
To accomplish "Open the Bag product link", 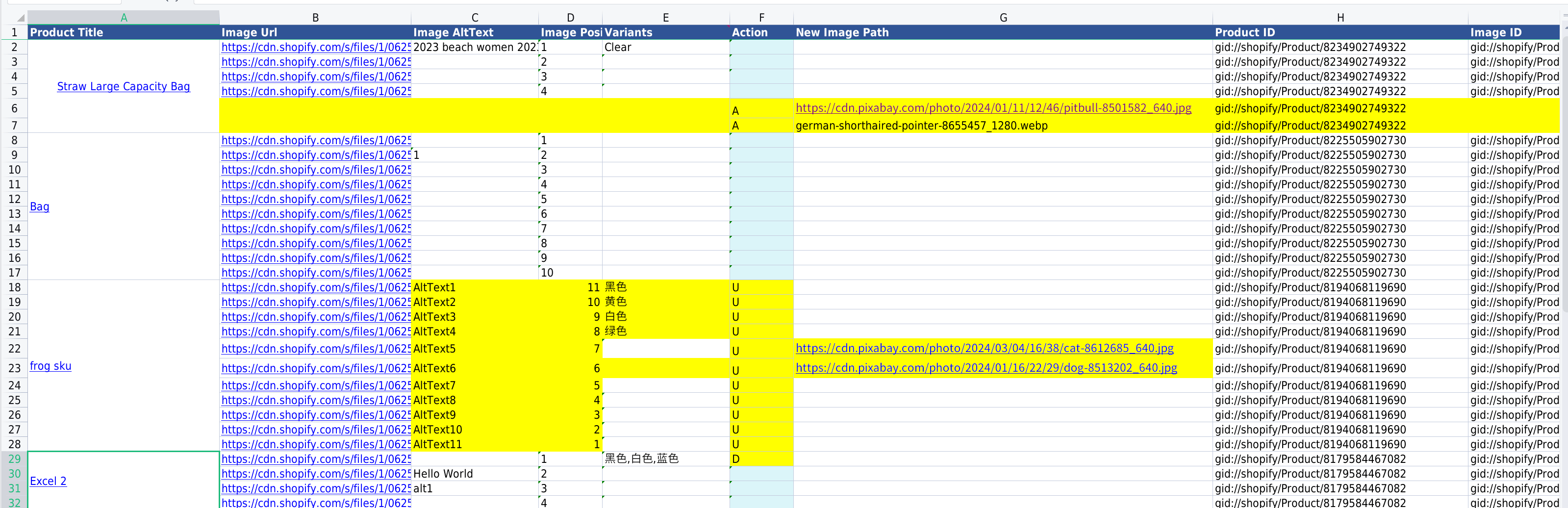I will (x=40, y=206).
